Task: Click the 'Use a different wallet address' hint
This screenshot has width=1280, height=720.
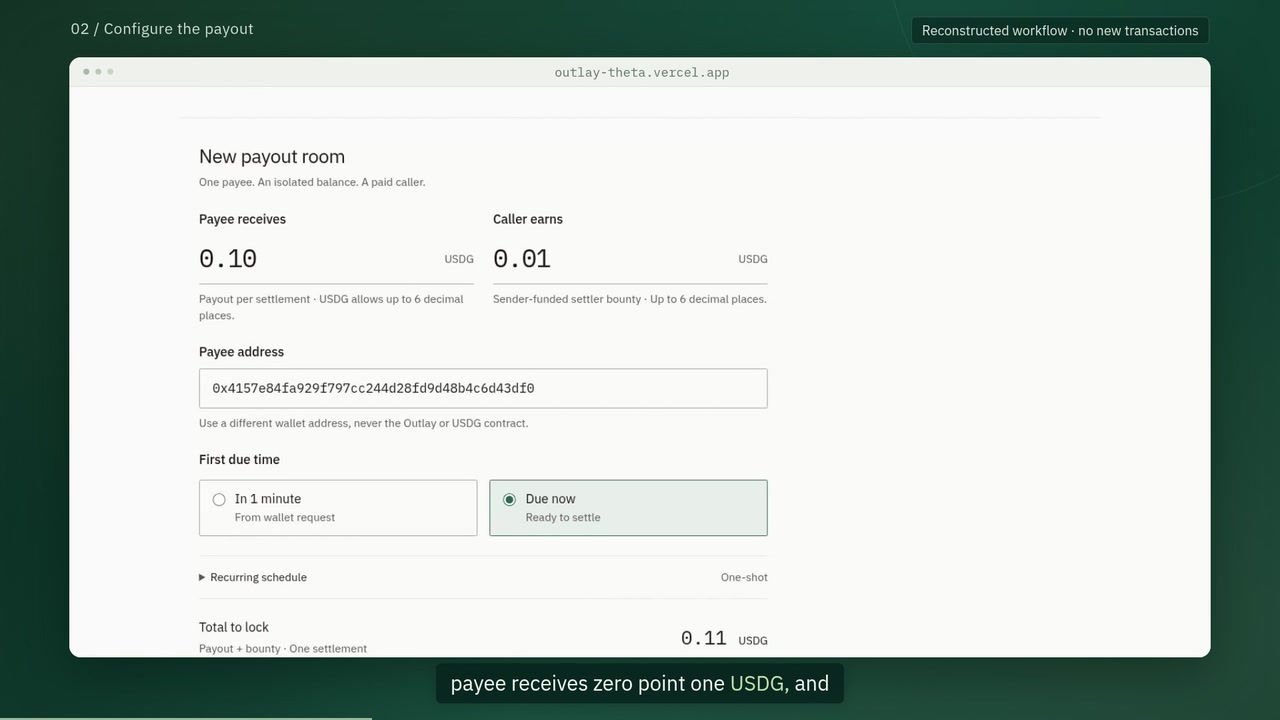Action: point(363,423)
